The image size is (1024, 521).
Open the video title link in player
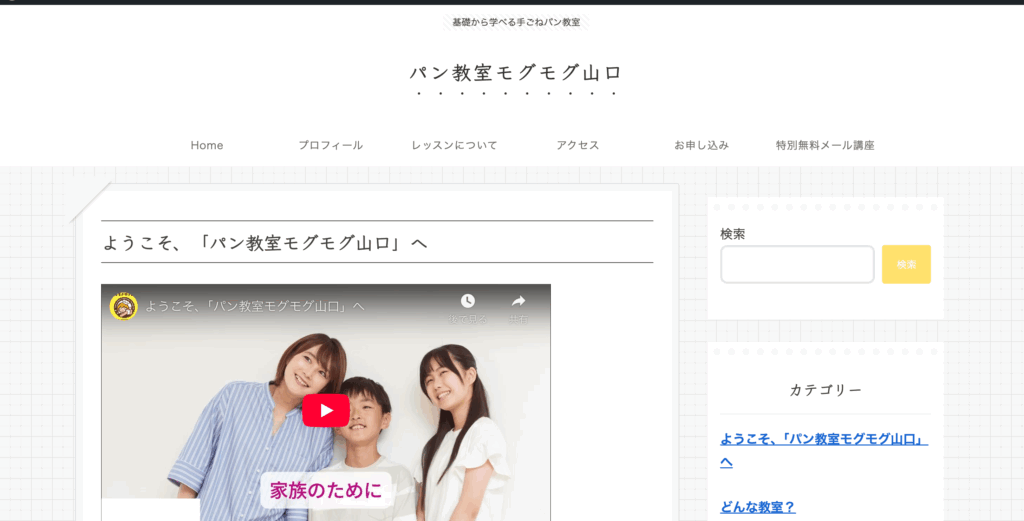[255, 306]
